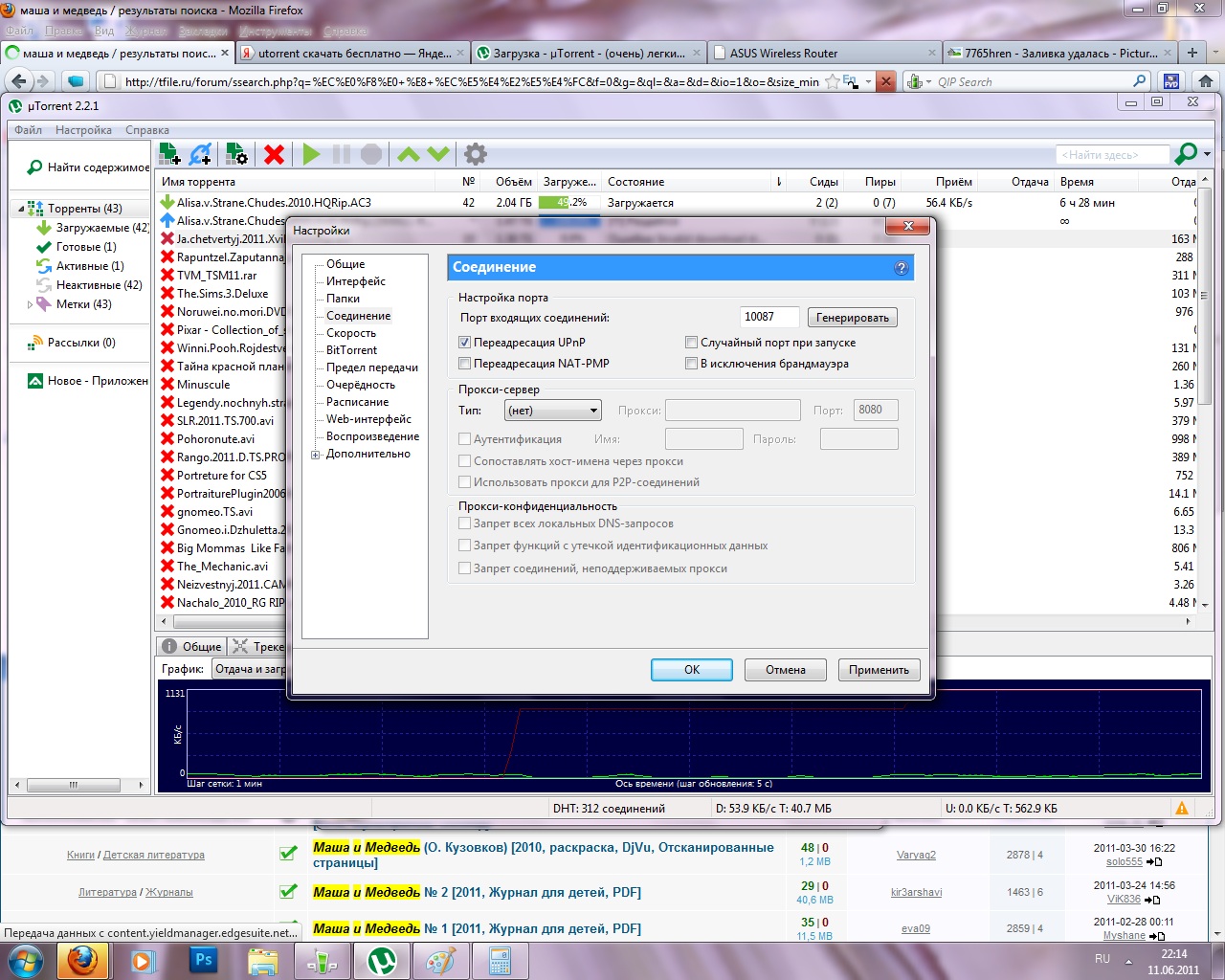Image resolution: width=1225 pixels, height=980 pixels.
Task: Select the Общие tab in details pane
Action: pos(191,647)
